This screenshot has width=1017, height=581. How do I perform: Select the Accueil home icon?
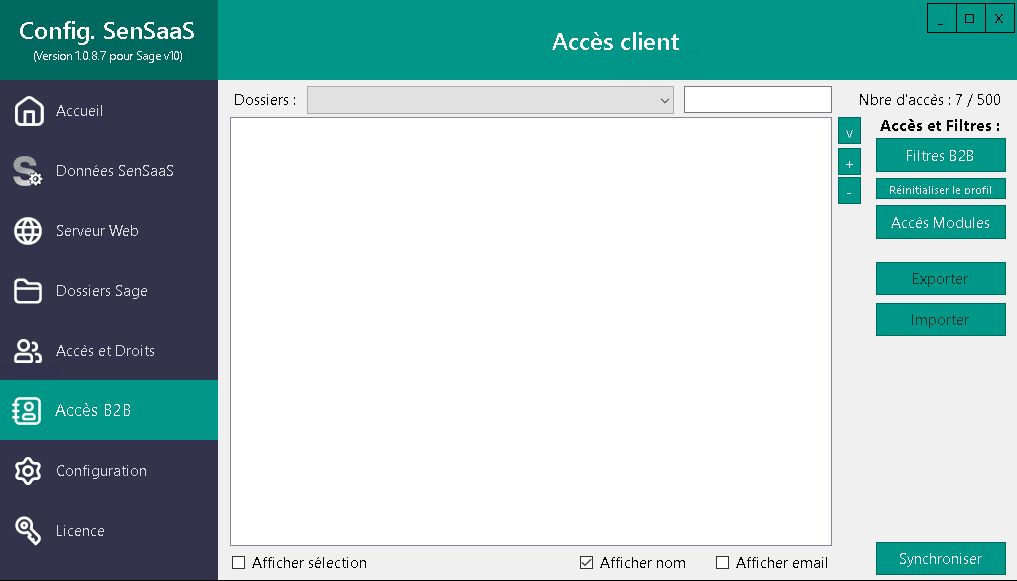click(25, 111)
